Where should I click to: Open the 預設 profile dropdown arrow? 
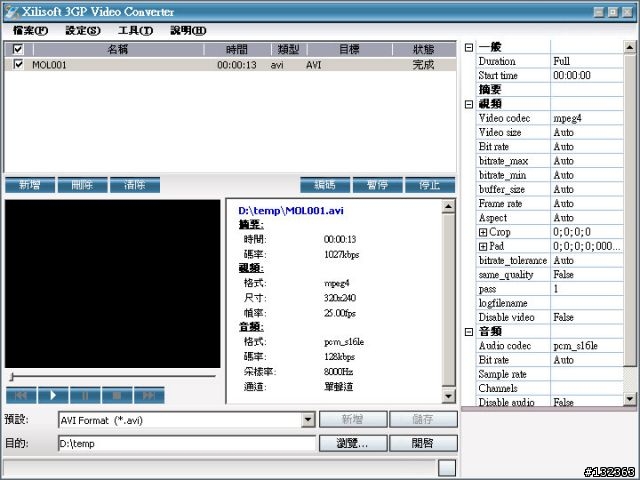pos(308,420)
